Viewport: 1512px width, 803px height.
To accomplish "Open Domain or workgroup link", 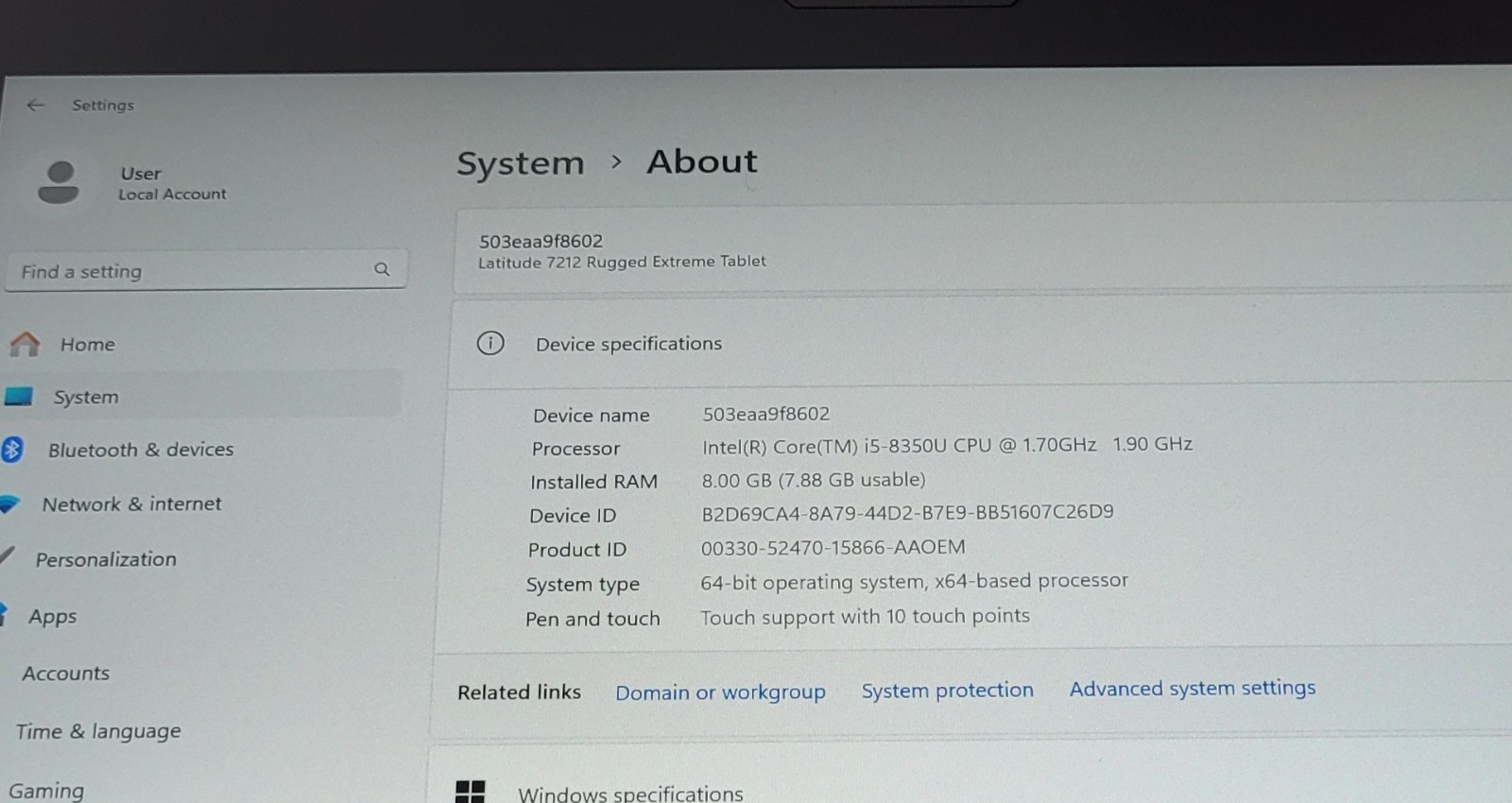I will (720, 692).
